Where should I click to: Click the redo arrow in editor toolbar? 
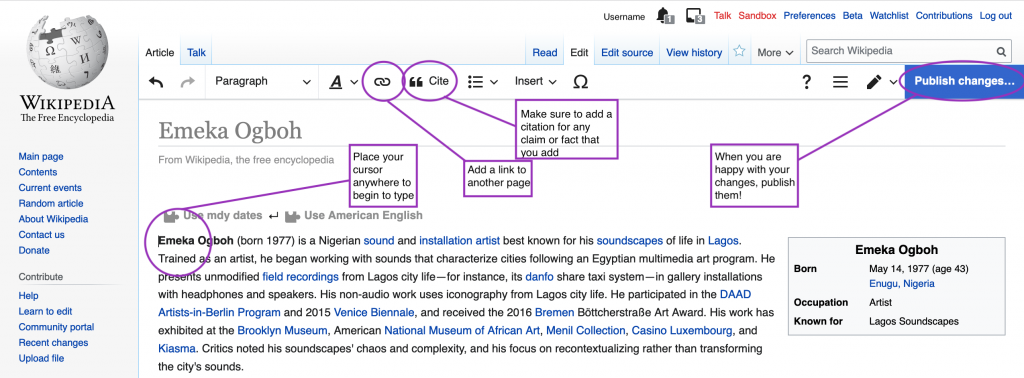(x=187, y=82)
